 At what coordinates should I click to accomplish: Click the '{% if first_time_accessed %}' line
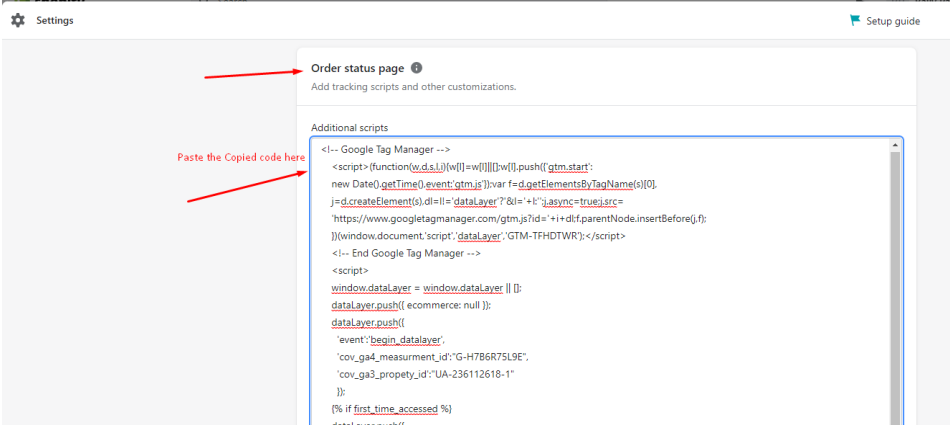(391, 409)
